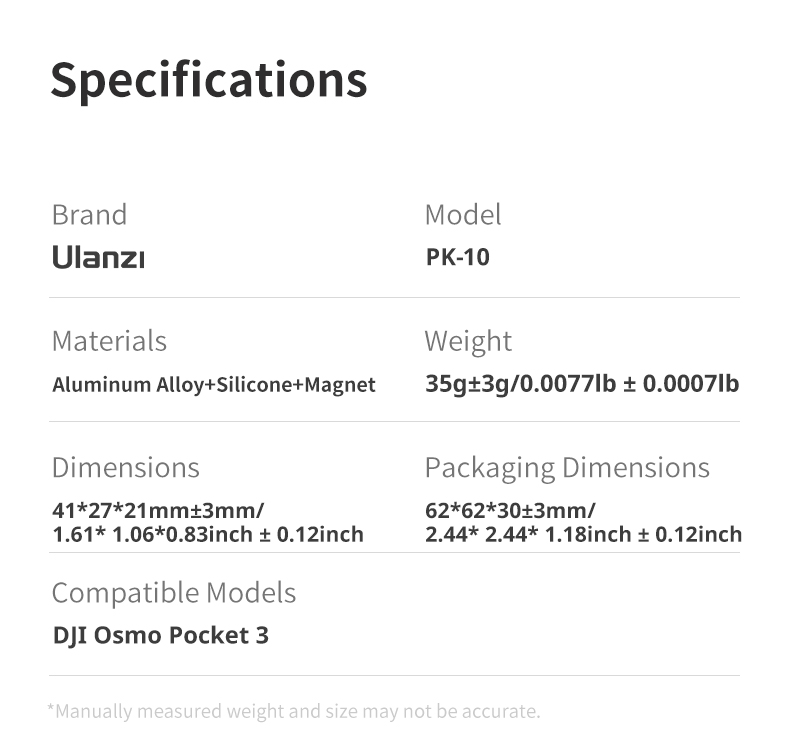The image size is (790, 736).
Task: Click the Specifications heading
Action: click(209, 79)
